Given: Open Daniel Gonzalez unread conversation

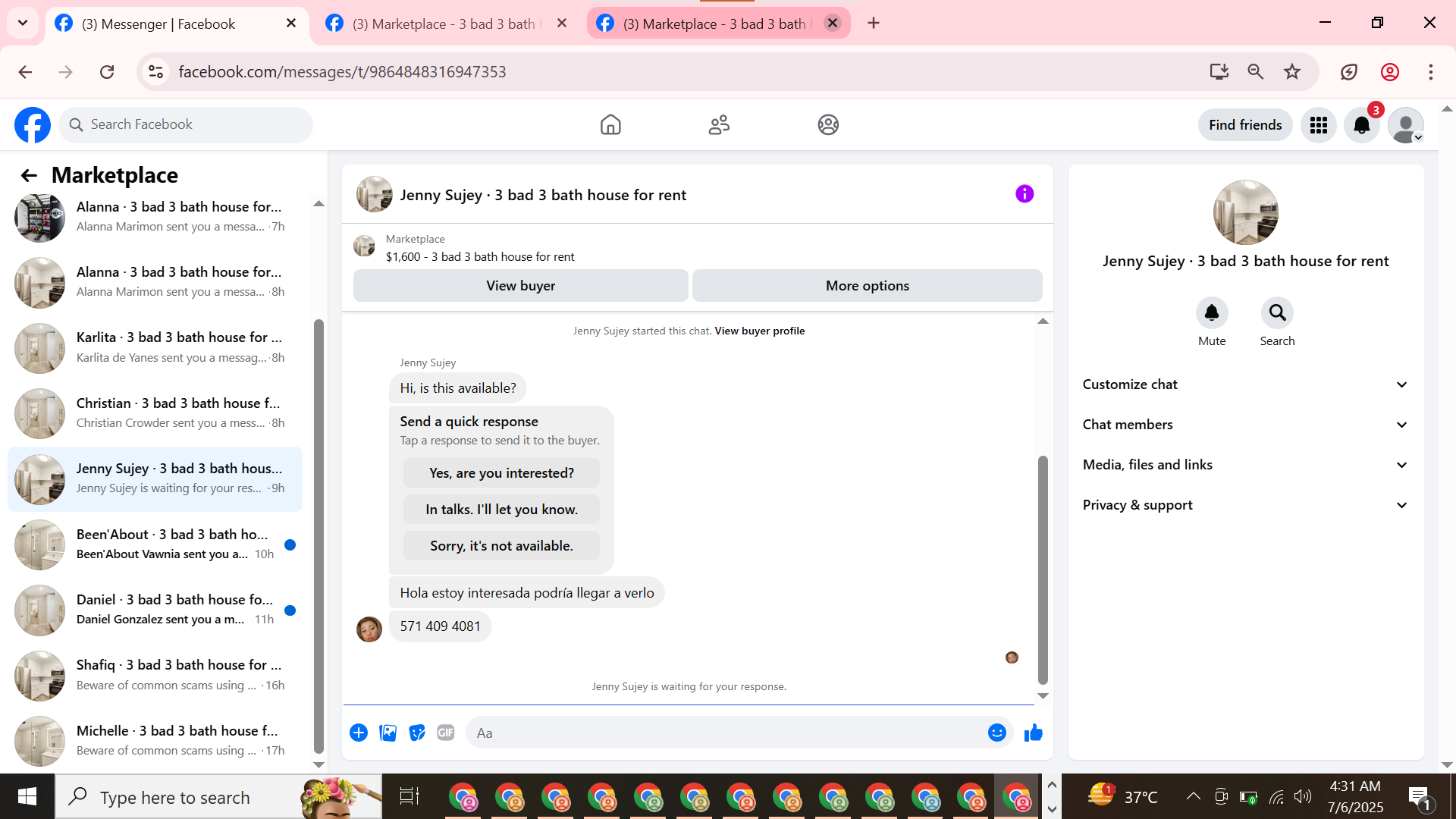Looking at the screenshot, I should [x=155, y=610].
